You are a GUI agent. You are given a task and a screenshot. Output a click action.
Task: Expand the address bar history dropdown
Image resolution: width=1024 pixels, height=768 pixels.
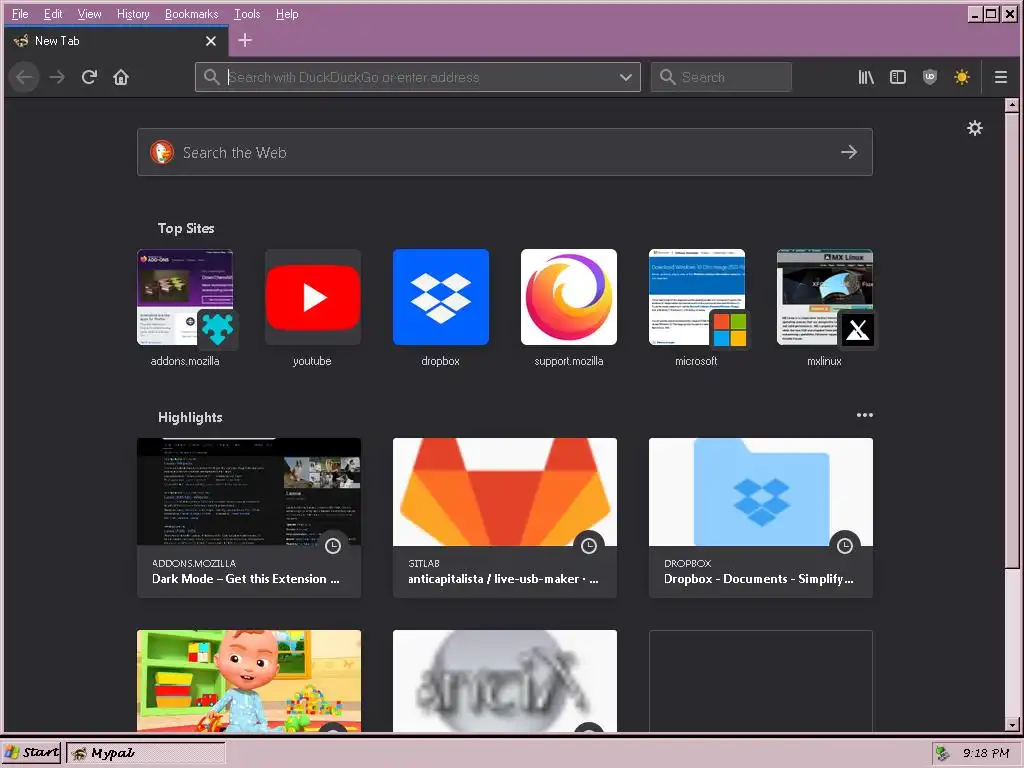(626, 77)
